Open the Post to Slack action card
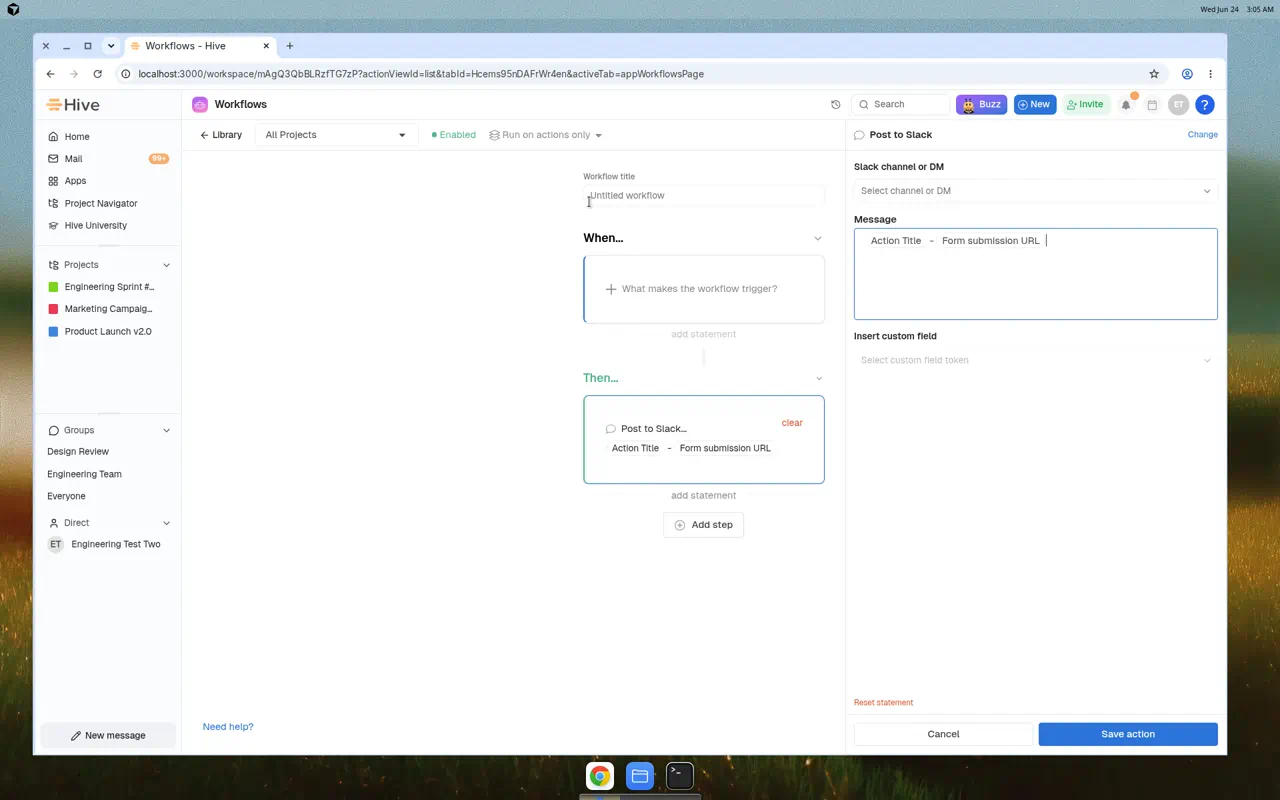The width and height of the screenshot is (1280, 800). 704,440
